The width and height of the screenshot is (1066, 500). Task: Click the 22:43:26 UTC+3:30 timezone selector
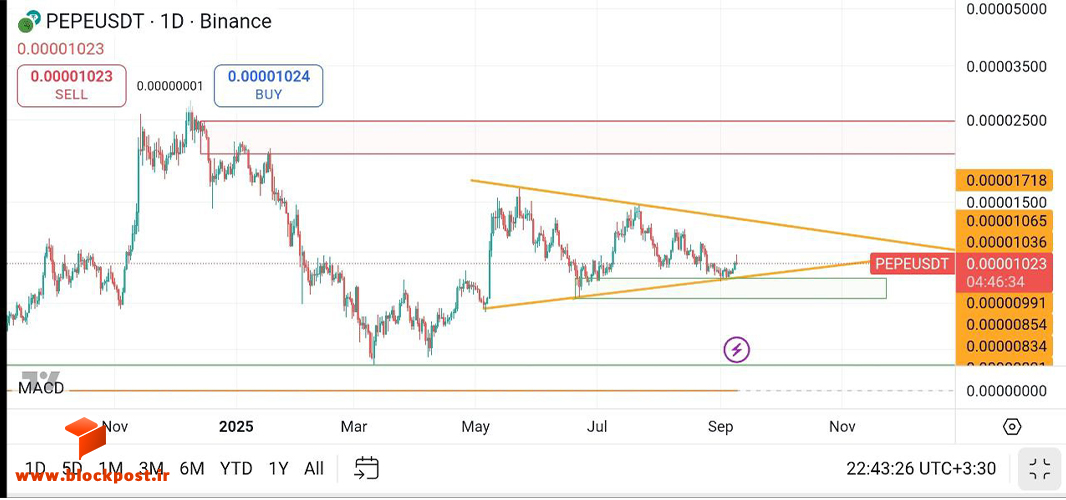(921, 469)
